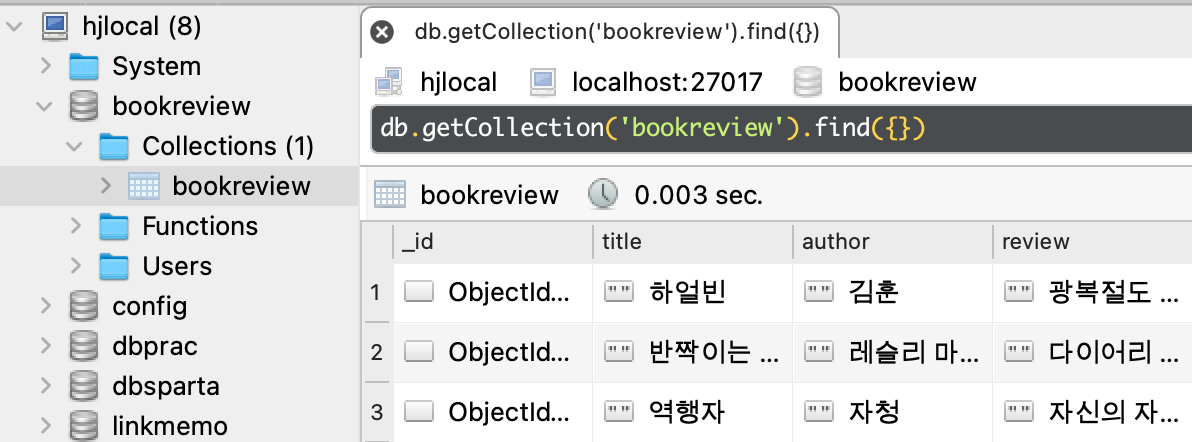The height and width of the screenshot is (442, 1192).
Task: Click the hjlocal connection computer icon in tree
Action: [x=55, y=26]
